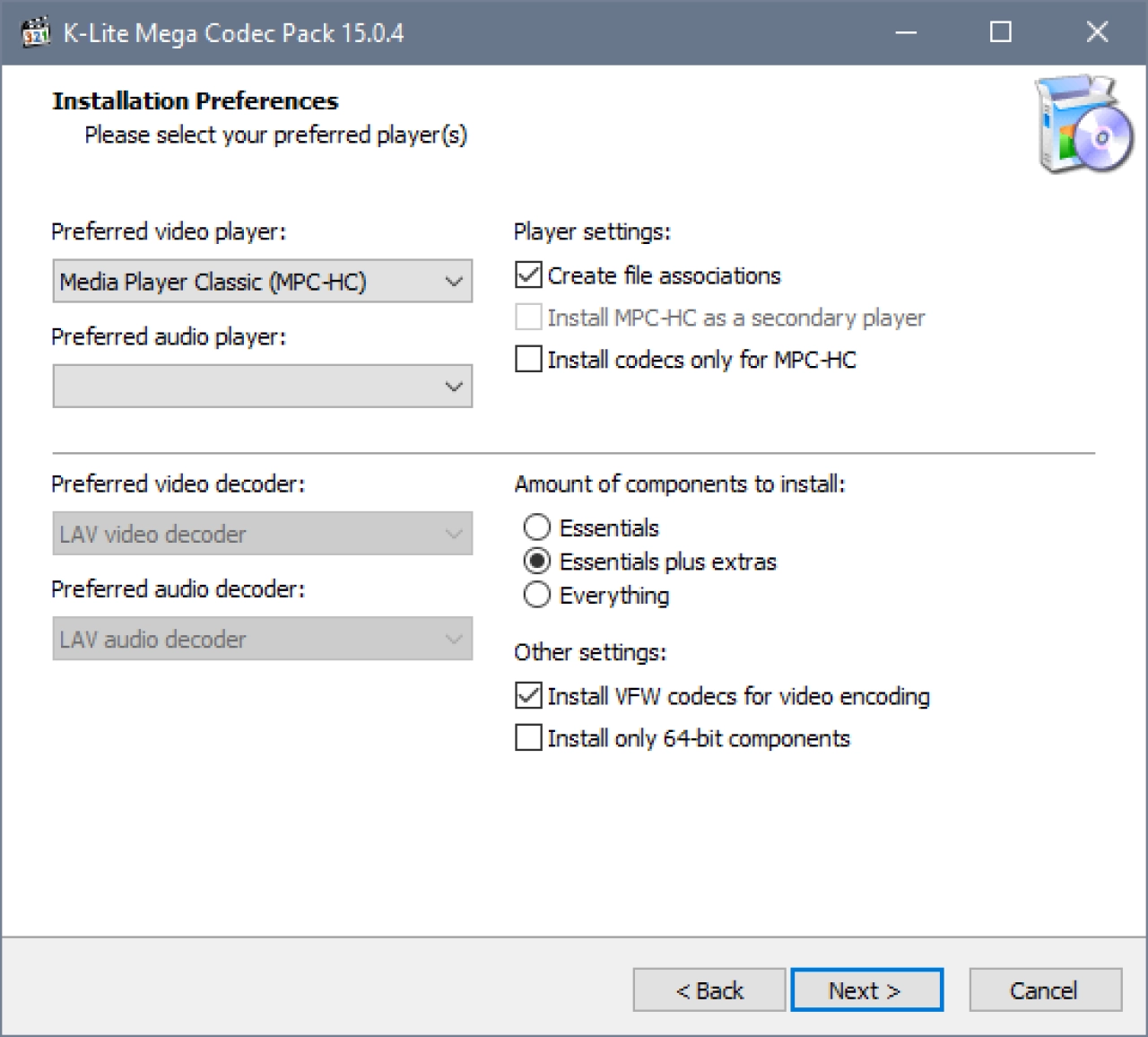This screenshot has width=1148, height=1037.
Task: Click Amount of components to install label
Action: click(680, 484)
